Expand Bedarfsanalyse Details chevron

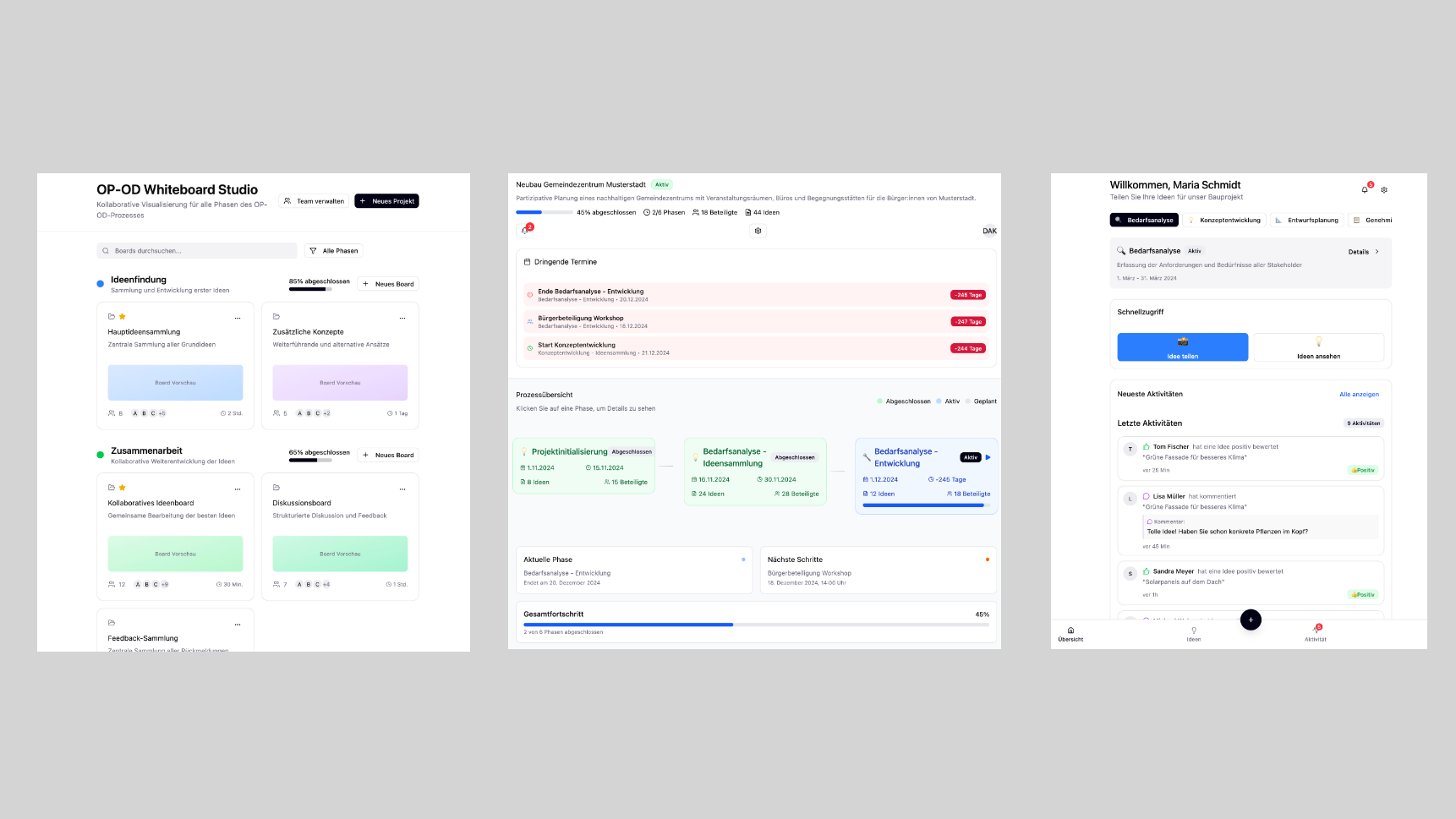pos(1377,252)
